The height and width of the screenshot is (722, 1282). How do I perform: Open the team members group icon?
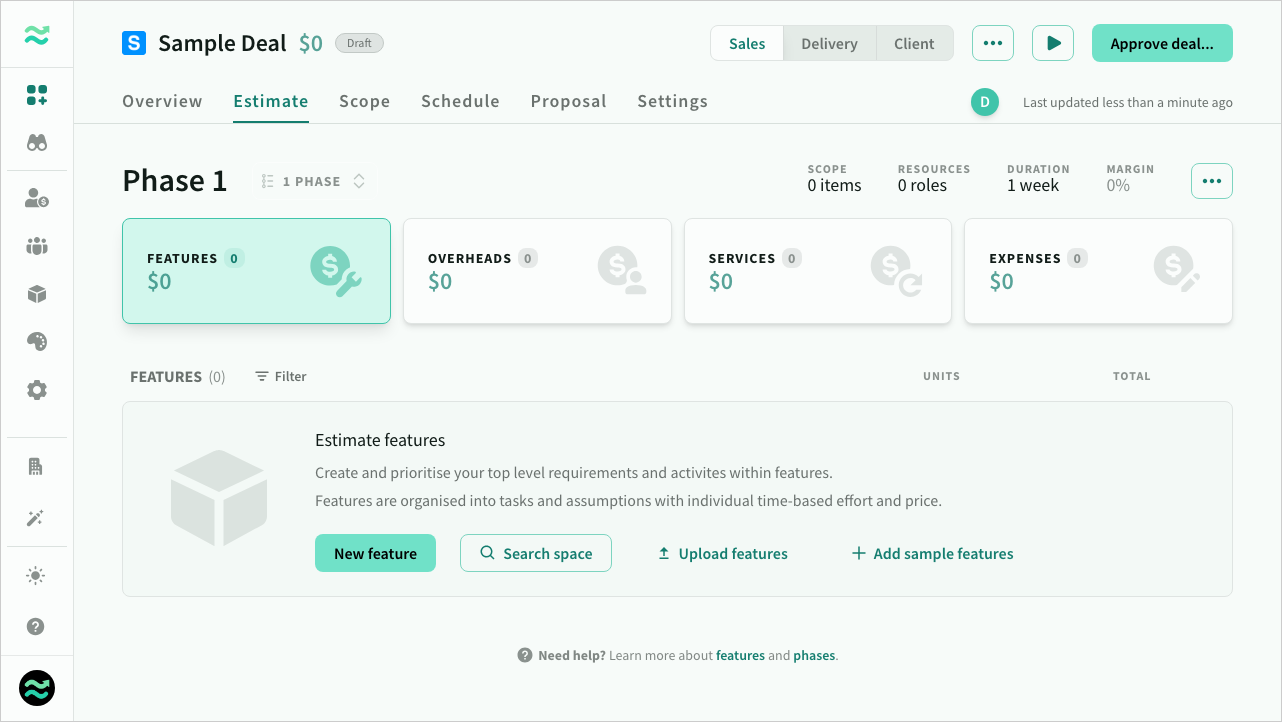[x=37, y=246]
